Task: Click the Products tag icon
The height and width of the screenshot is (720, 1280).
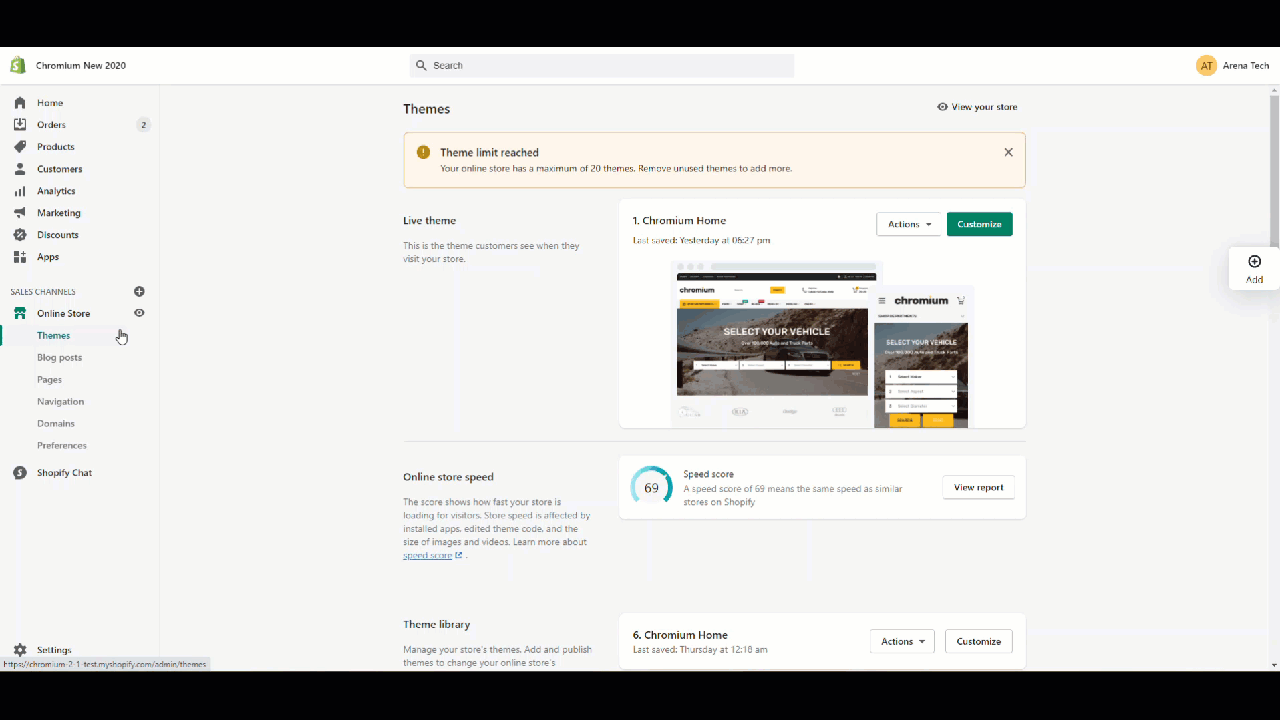Action: tap(20, 147)
